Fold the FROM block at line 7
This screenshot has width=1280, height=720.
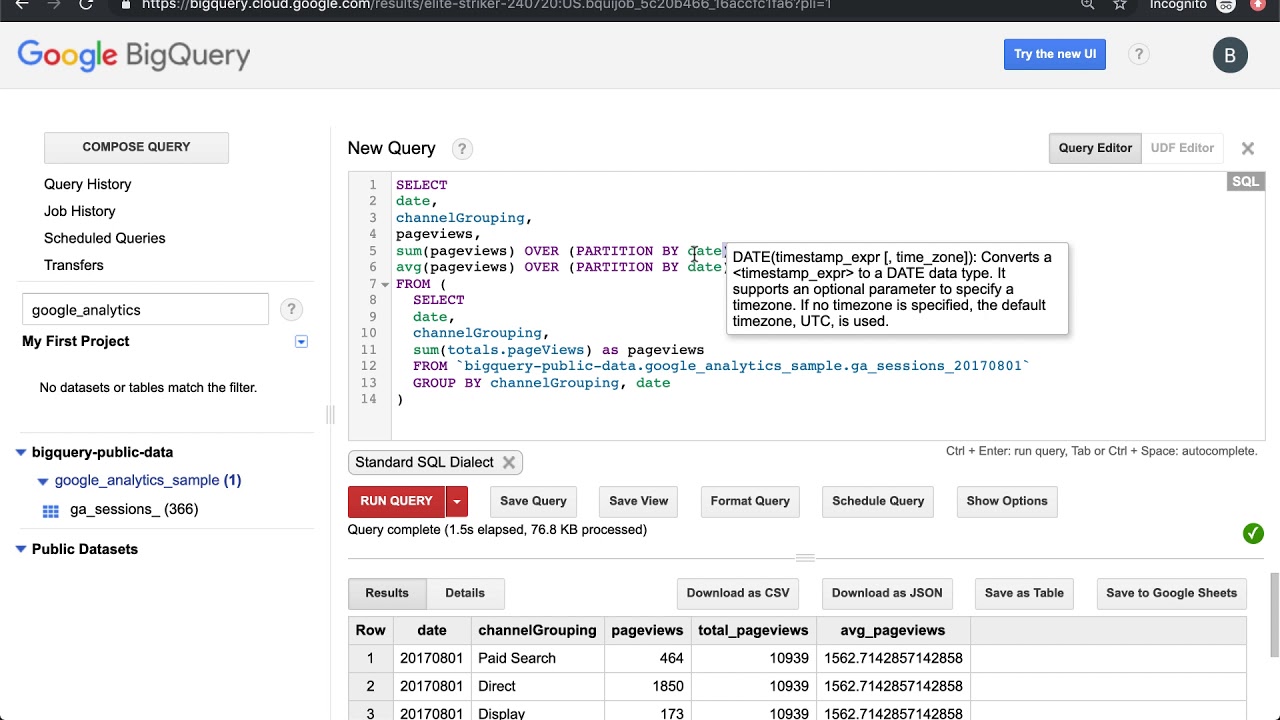(x=385, y=285)
